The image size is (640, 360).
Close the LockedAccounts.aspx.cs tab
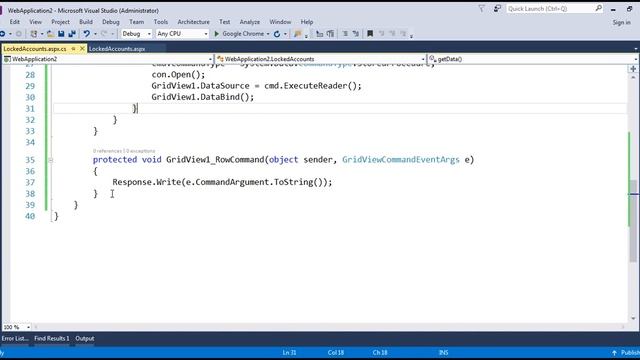pyautogui.click(x=82, y=49)
